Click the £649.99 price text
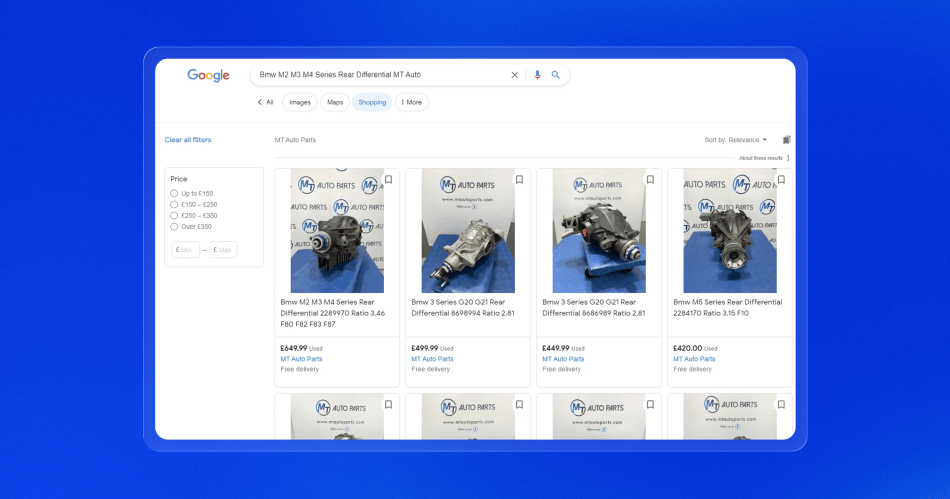Image resolution: width=950 pixels, height=499 pixels. click(293, 348)
